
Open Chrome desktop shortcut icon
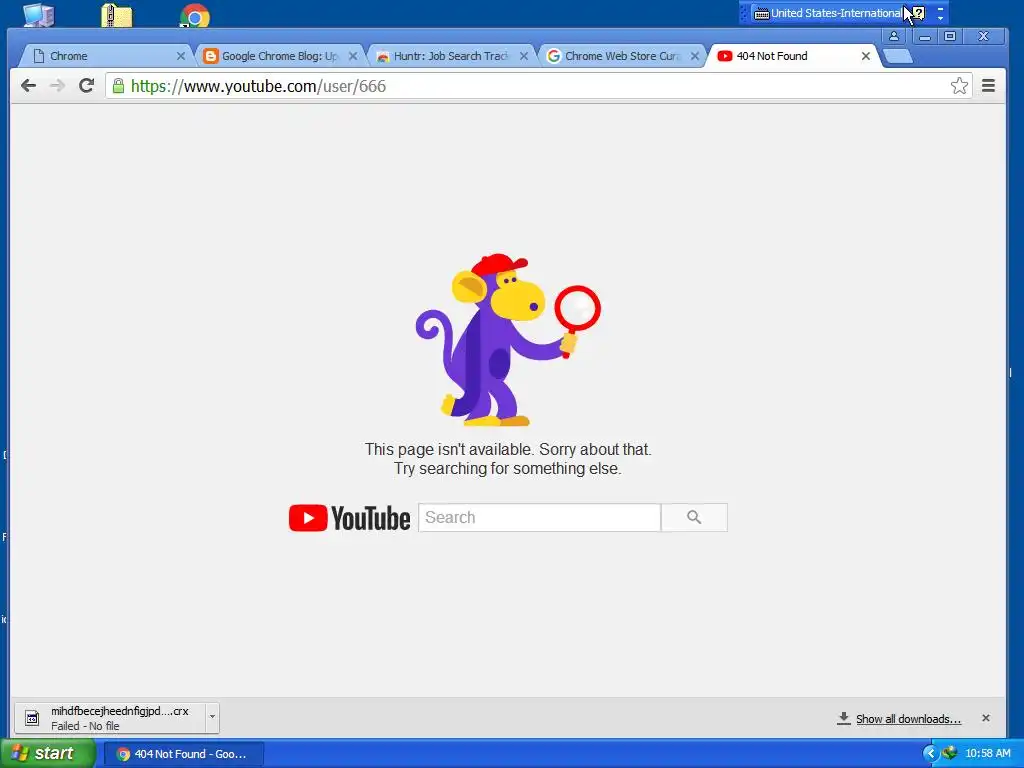[195, 16]
